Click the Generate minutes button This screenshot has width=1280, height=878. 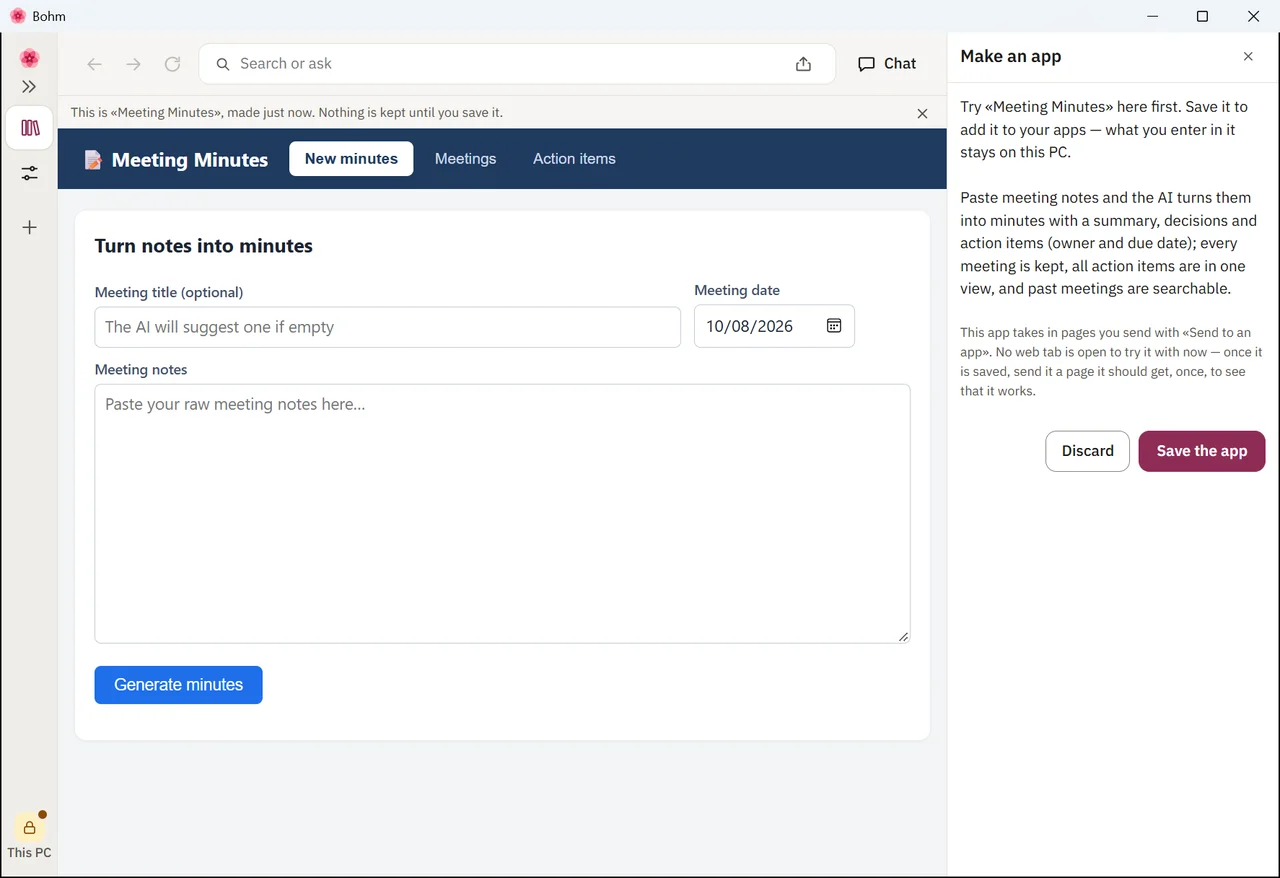[x=179, y=685]
